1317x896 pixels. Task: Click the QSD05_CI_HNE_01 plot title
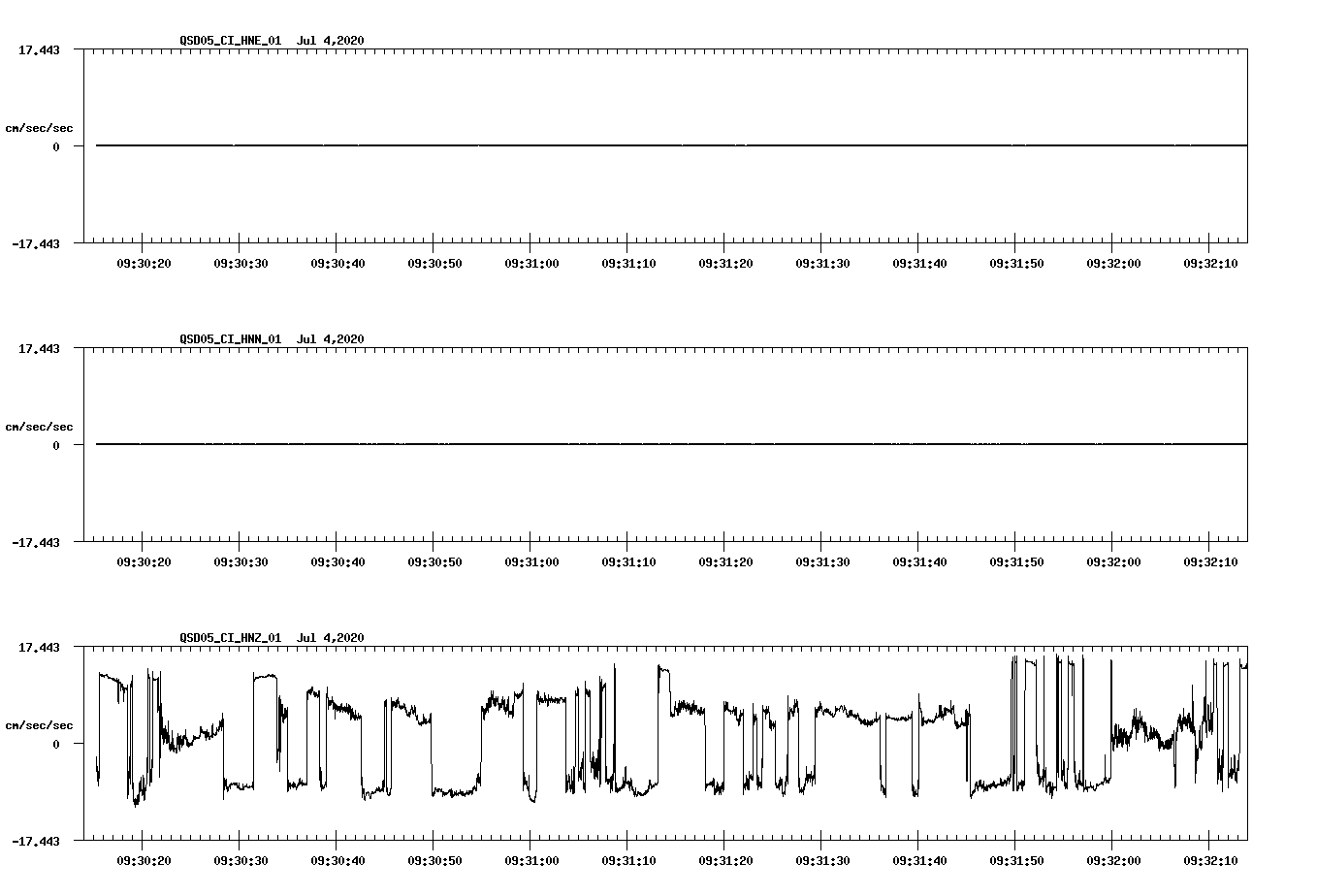pyautogui.click(x=273, y=40)
